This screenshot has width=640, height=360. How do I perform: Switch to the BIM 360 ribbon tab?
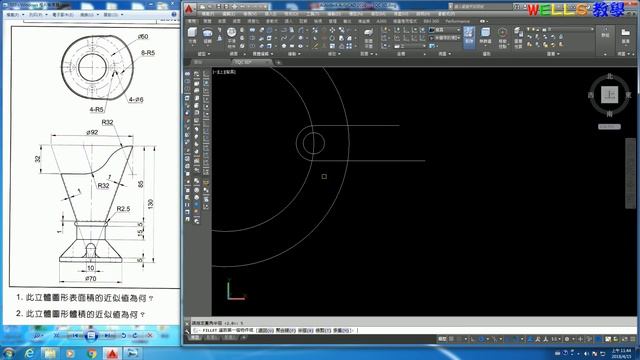pos(431,21)
